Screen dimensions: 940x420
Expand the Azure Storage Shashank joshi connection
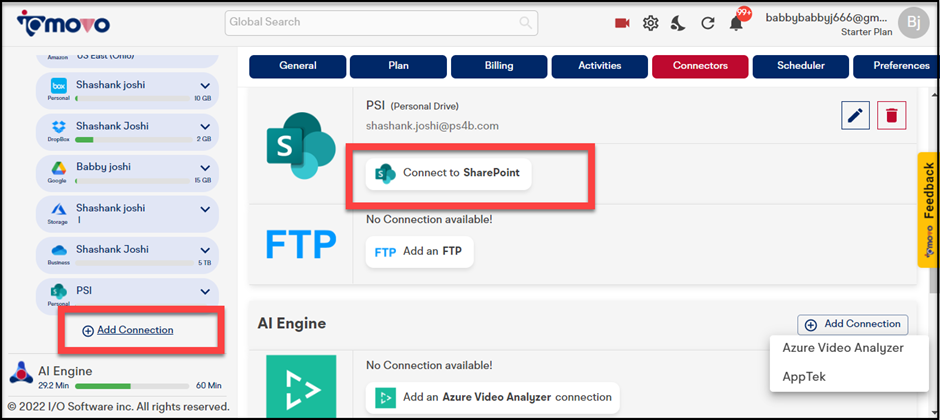[x=205, y=209]
